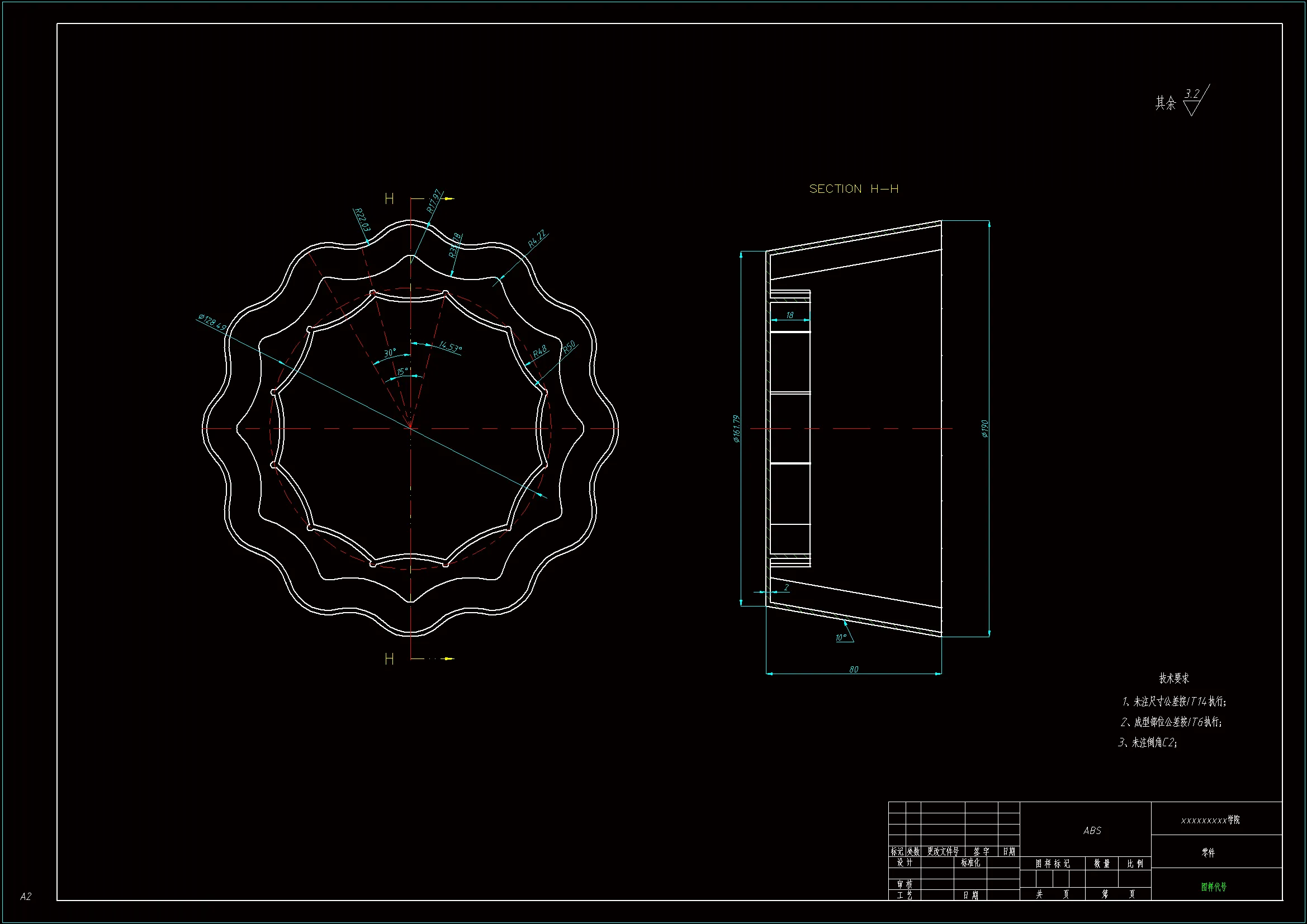The image size is (1307, 924).
Task: Click the lower section arrow near H
Action: click(x=448, y=658)
